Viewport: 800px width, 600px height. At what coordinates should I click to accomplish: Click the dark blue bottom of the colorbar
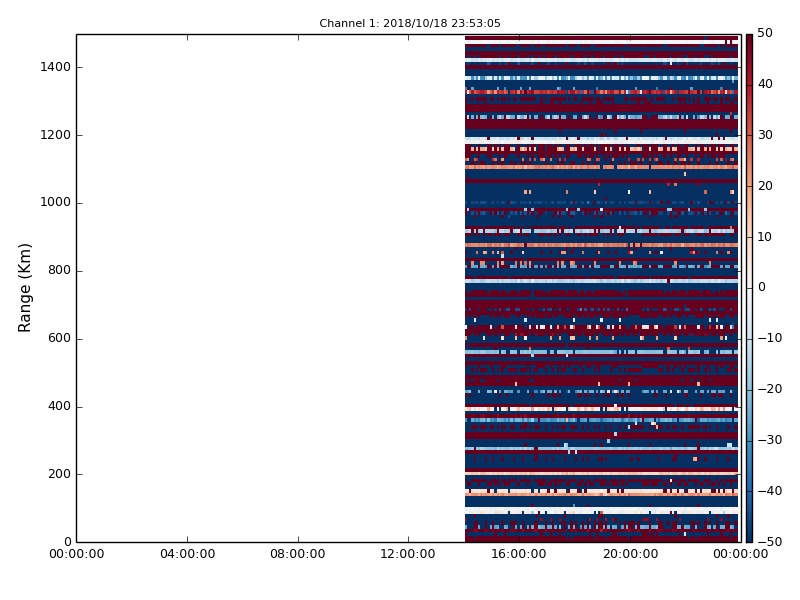pyautogui.click(x=749, y=537)
